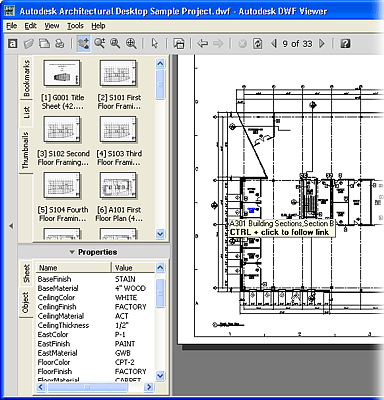Go to previous sheet arrow
The height and width of the screenshot is (400, 384).
[274, 43]
